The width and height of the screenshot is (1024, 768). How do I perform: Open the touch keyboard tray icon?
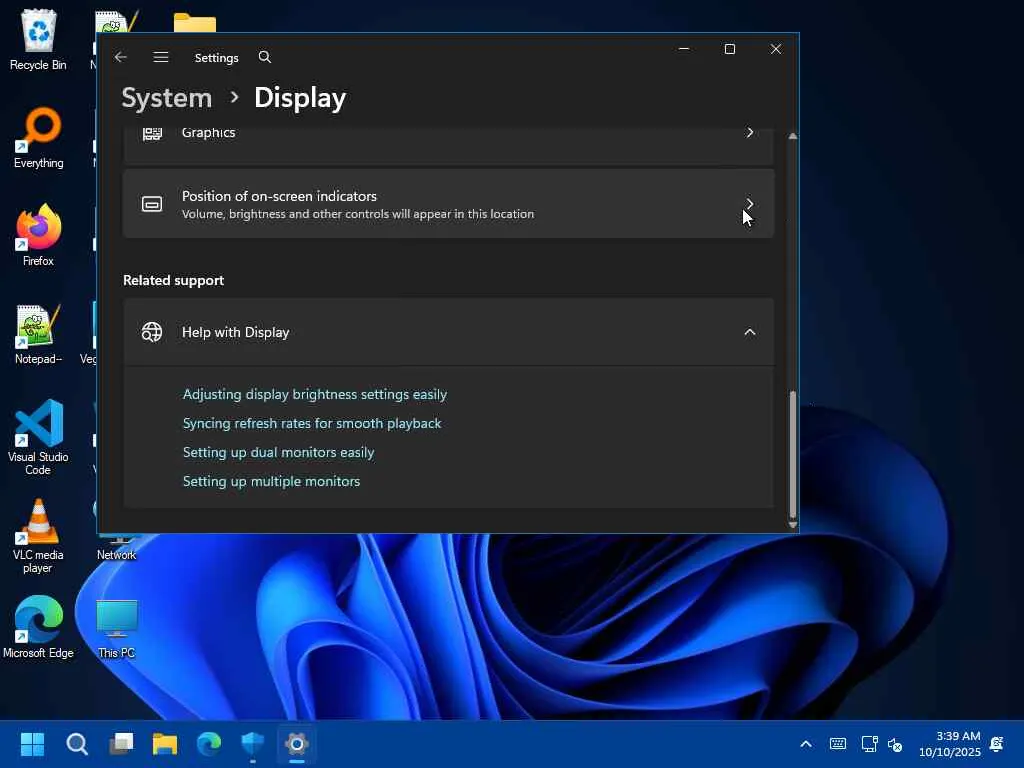[838, 744]
